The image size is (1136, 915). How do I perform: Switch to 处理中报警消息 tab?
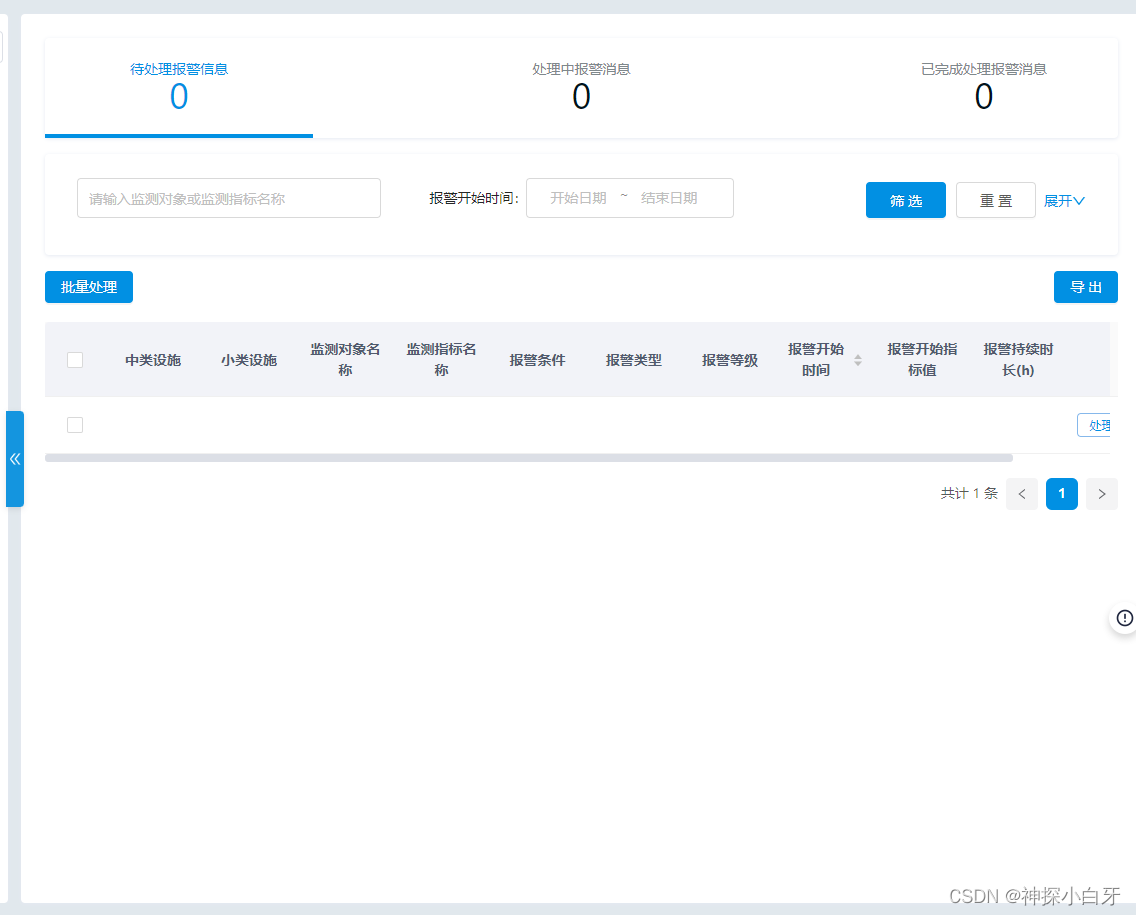coord(581,87)
